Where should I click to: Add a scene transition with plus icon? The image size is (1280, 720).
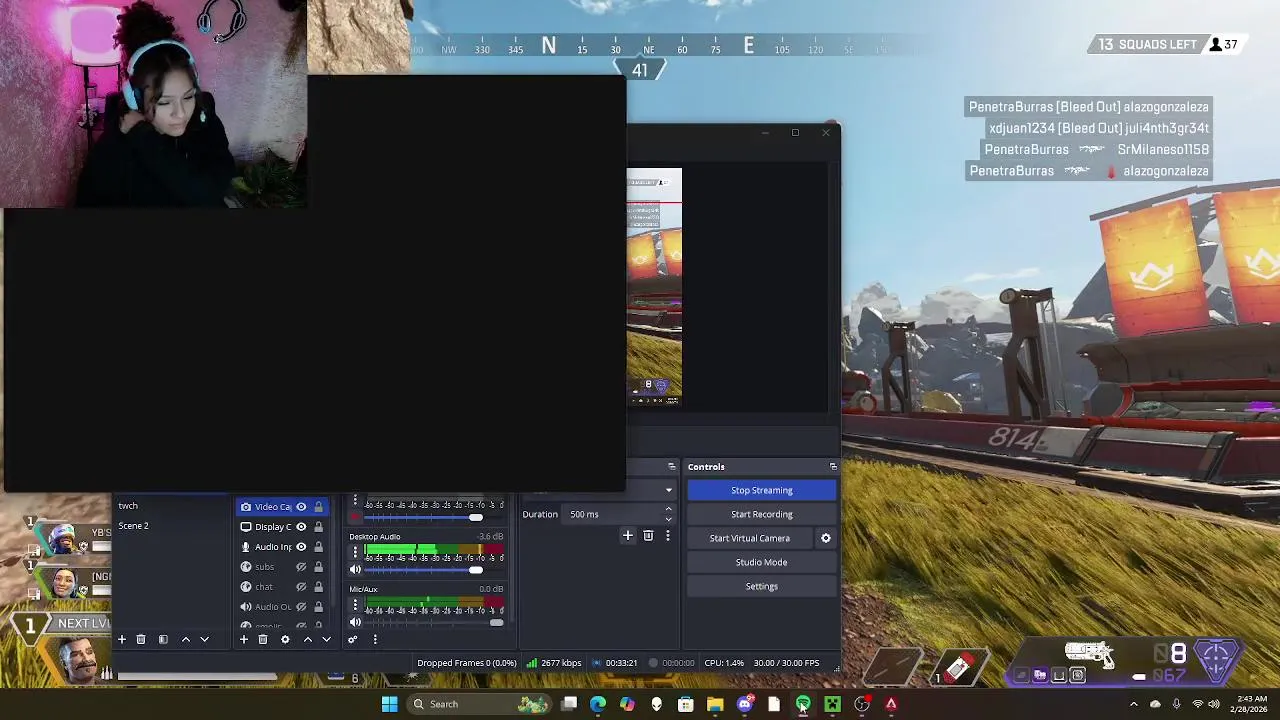(x=628, y=536)
